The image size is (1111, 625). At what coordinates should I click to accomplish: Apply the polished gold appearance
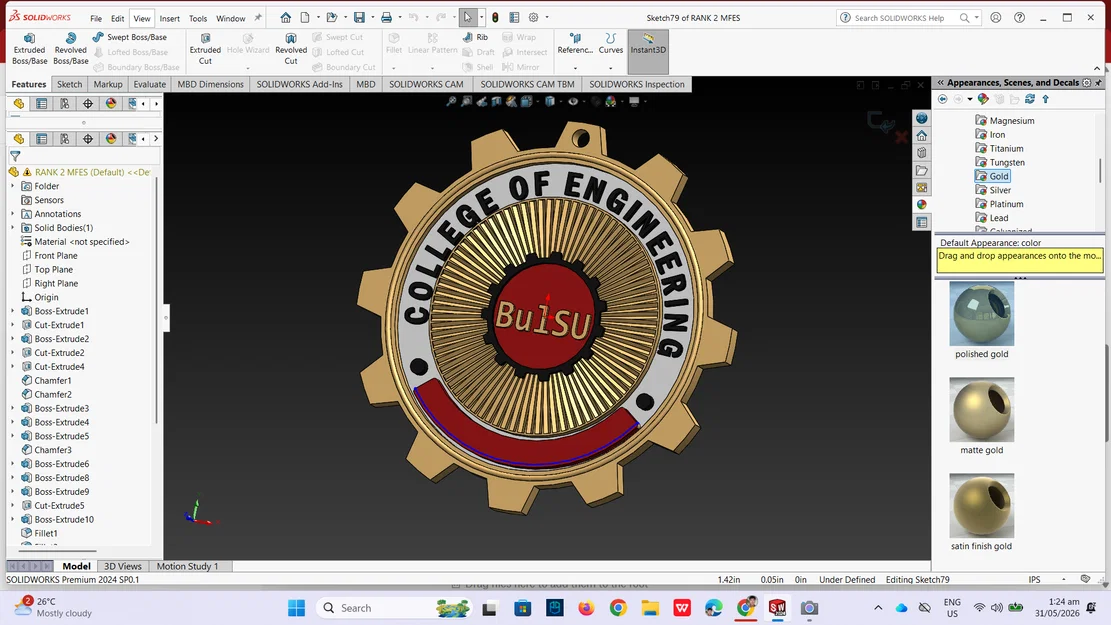981,314
